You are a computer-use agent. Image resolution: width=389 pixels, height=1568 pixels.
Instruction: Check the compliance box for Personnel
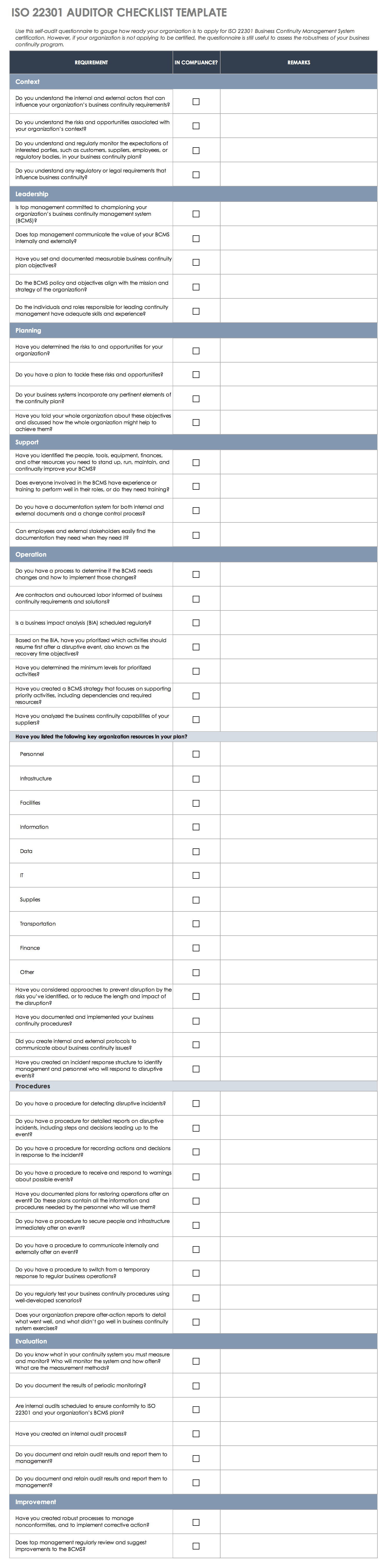pyautogui.click(x=196, y=754)
